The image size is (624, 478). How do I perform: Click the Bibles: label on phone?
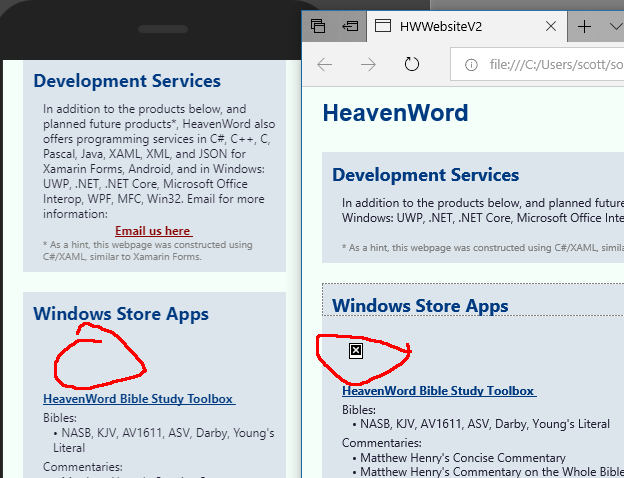point(60,418)
